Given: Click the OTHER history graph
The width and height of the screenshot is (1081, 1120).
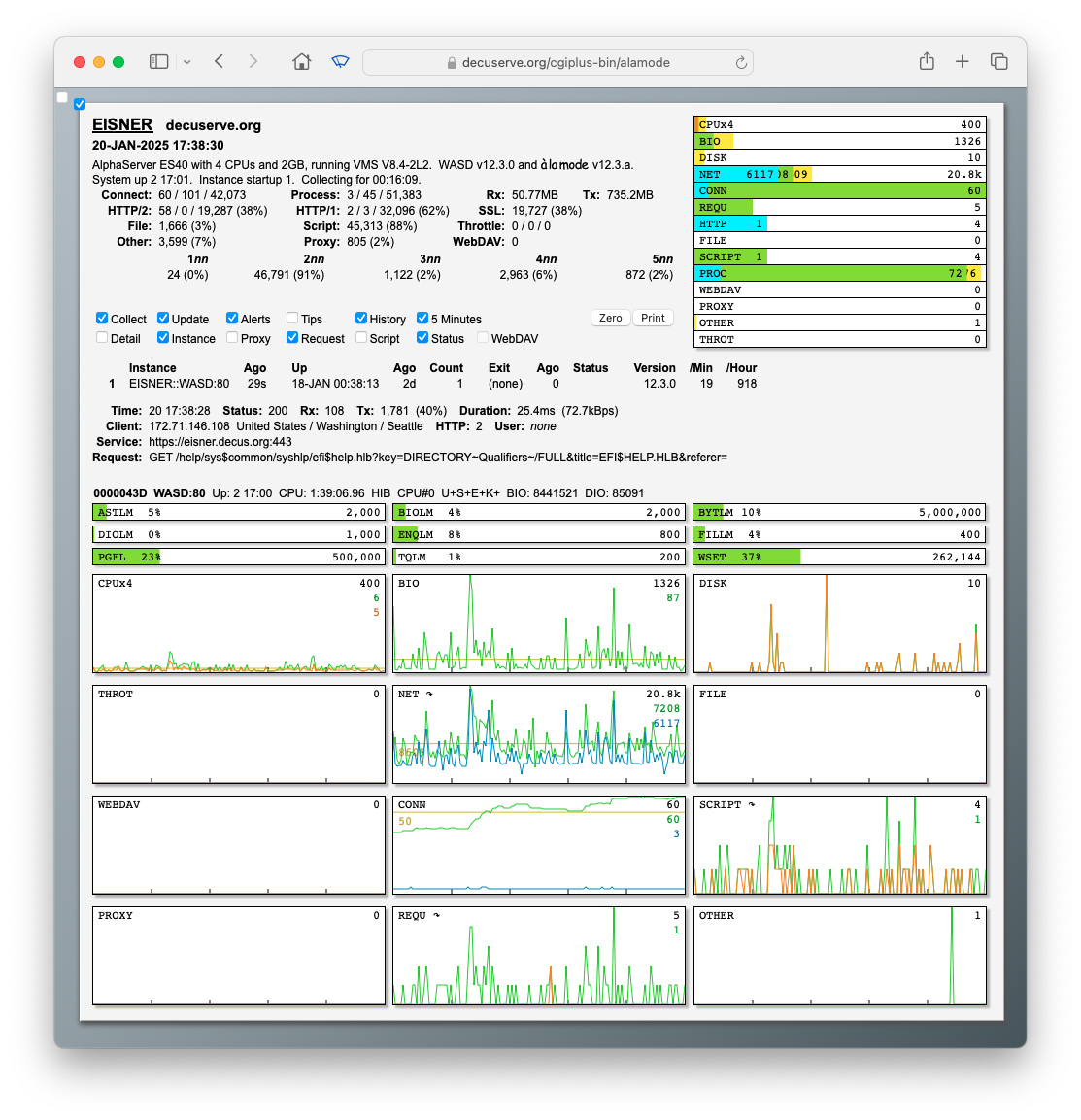Looking at the screenshot, I should point(840,956).
